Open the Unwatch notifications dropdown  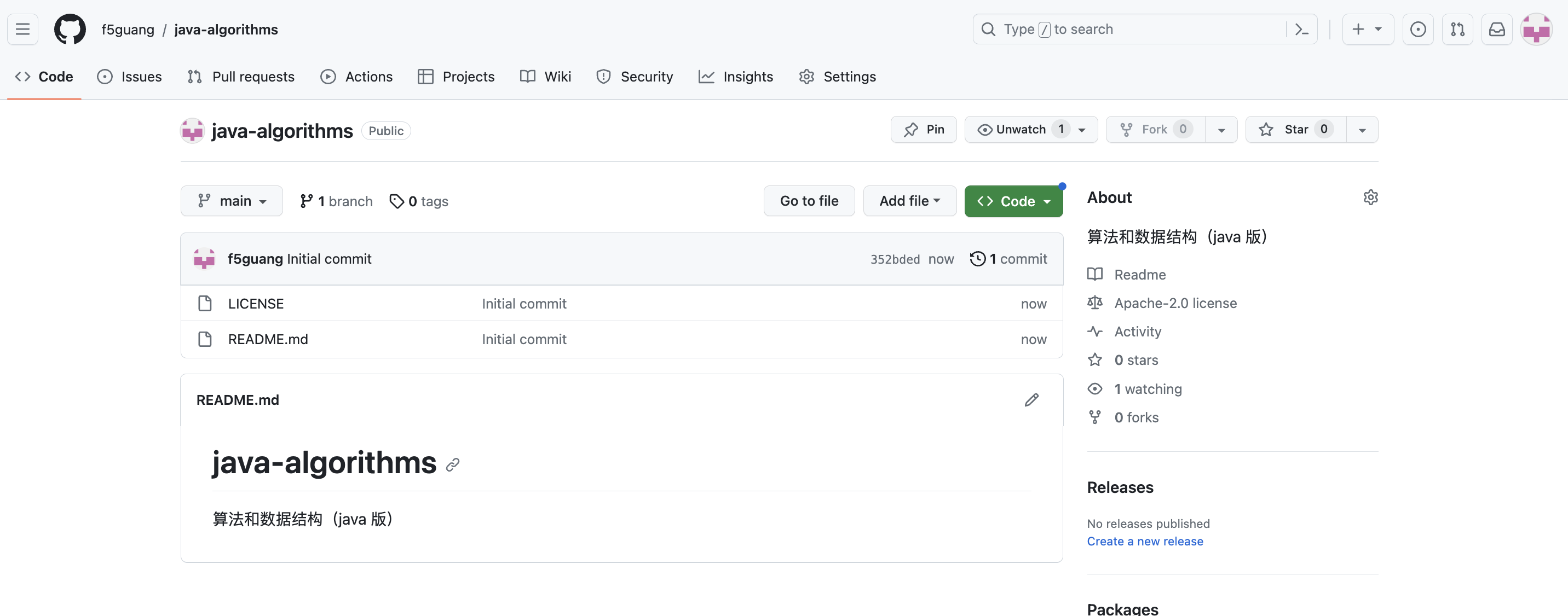point(1031,130)
